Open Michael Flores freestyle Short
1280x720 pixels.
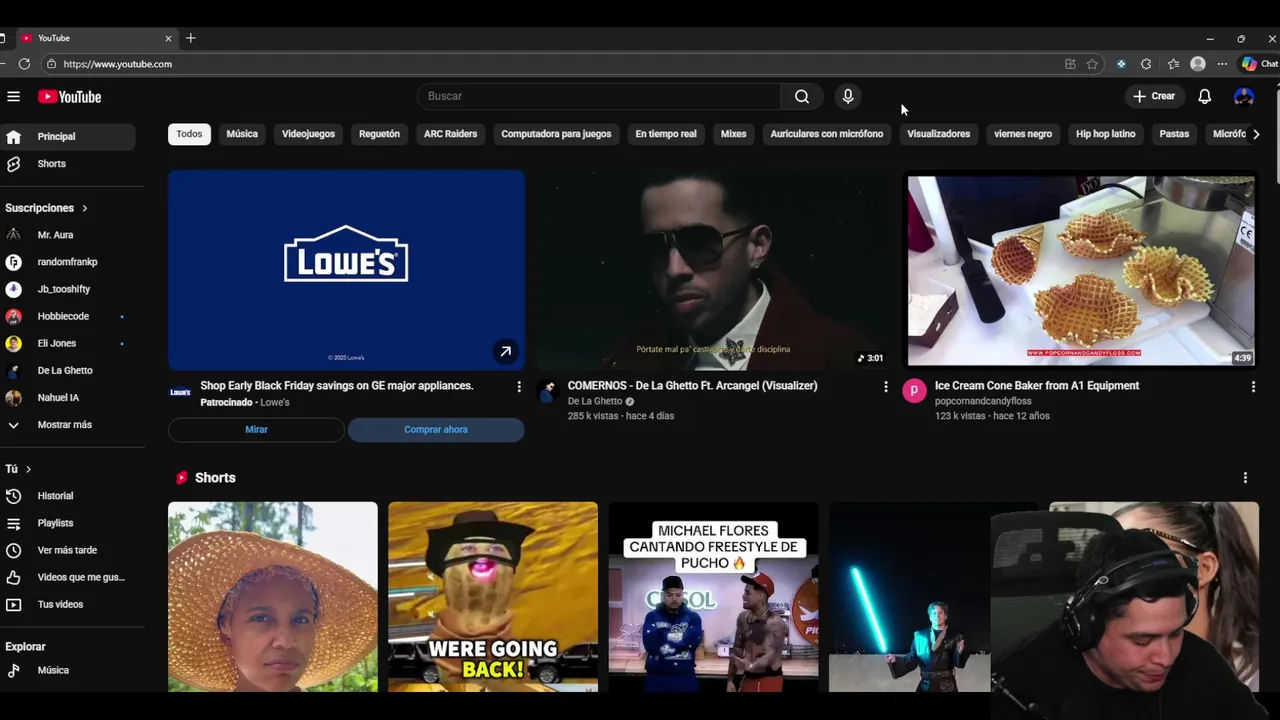coord(713,597)
